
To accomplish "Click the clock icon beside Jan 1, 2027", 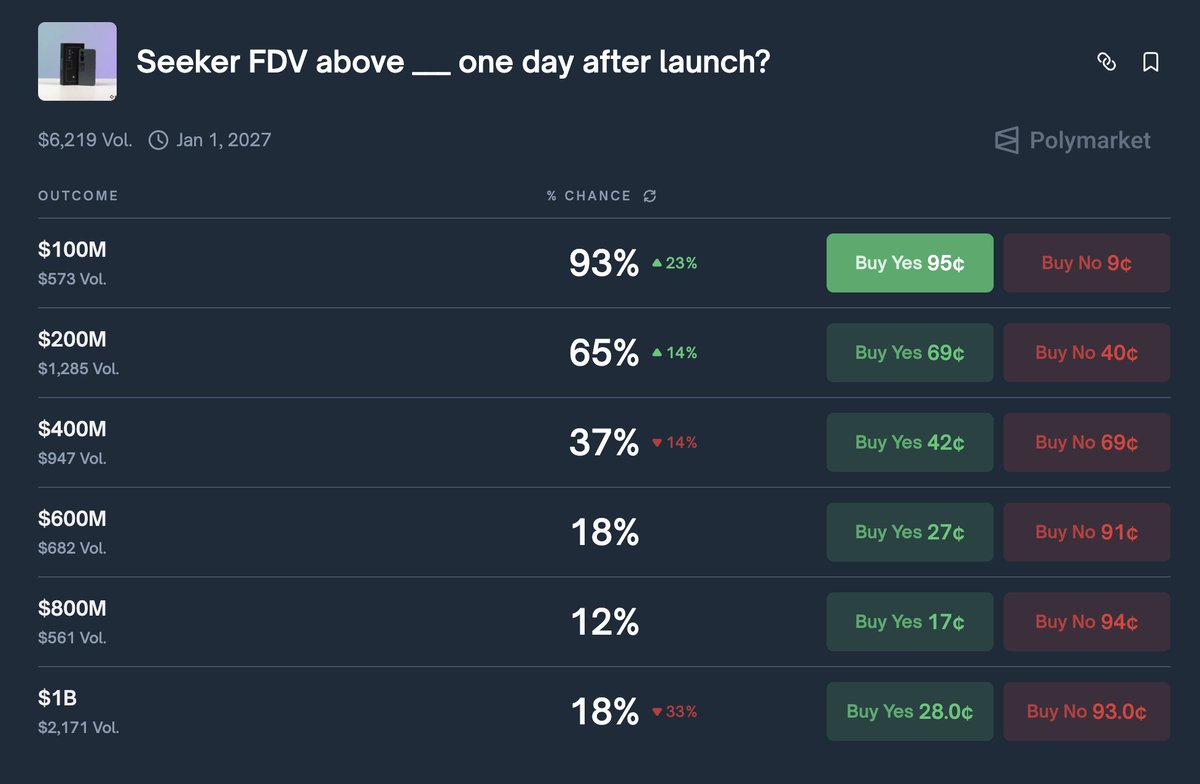I will (158, 140).
